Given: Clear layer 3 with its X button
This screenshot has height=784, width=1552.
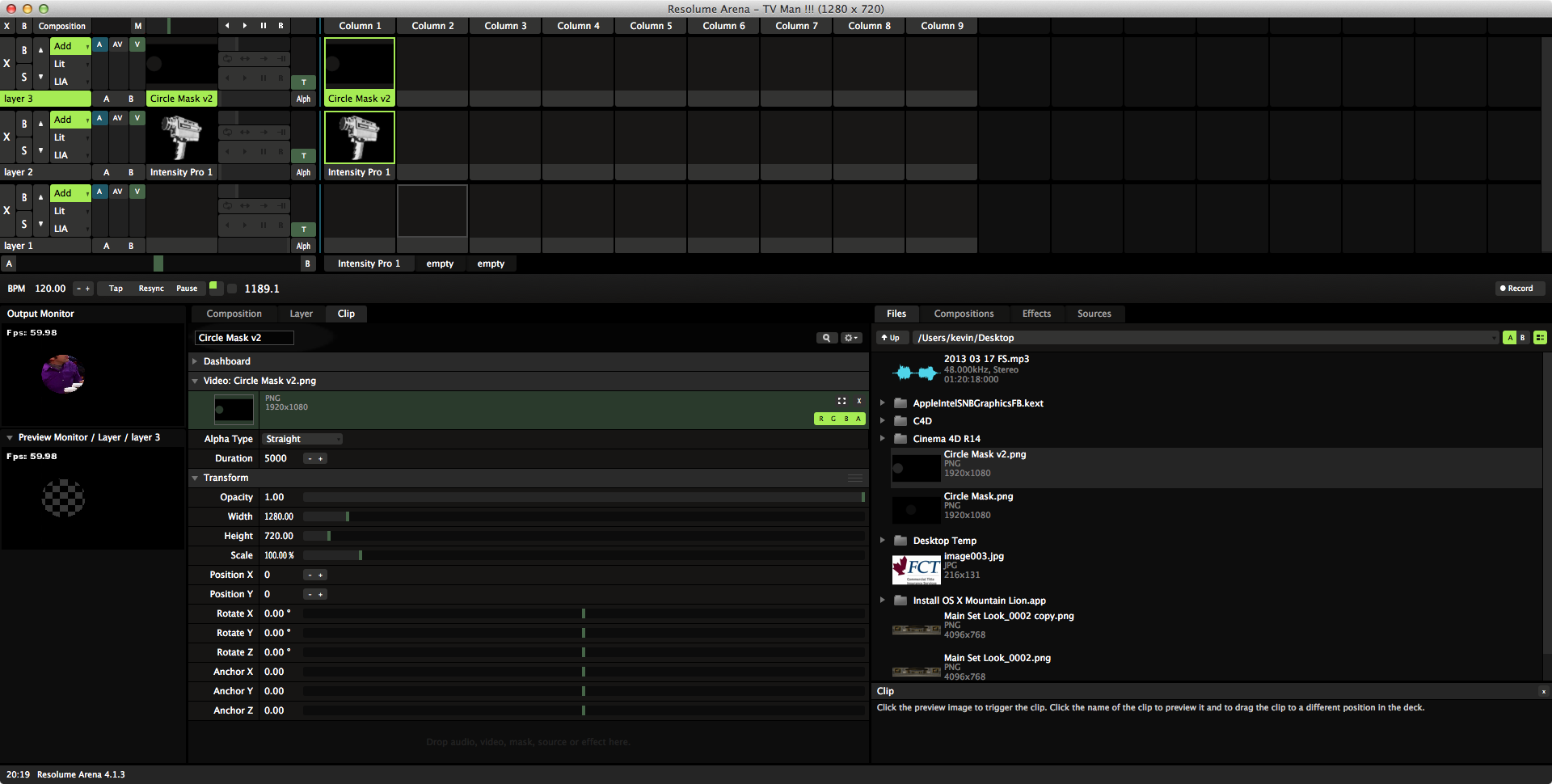Looking at the screenshot, I should coord(7,63).
